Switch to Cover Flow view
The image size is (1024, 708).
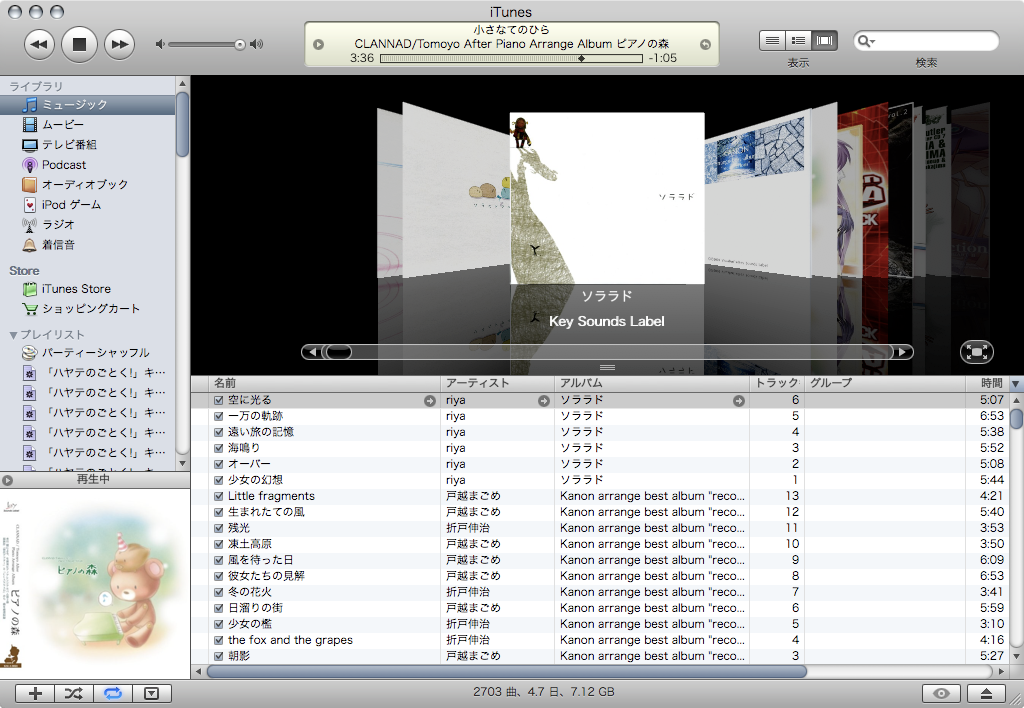[824, 40]
